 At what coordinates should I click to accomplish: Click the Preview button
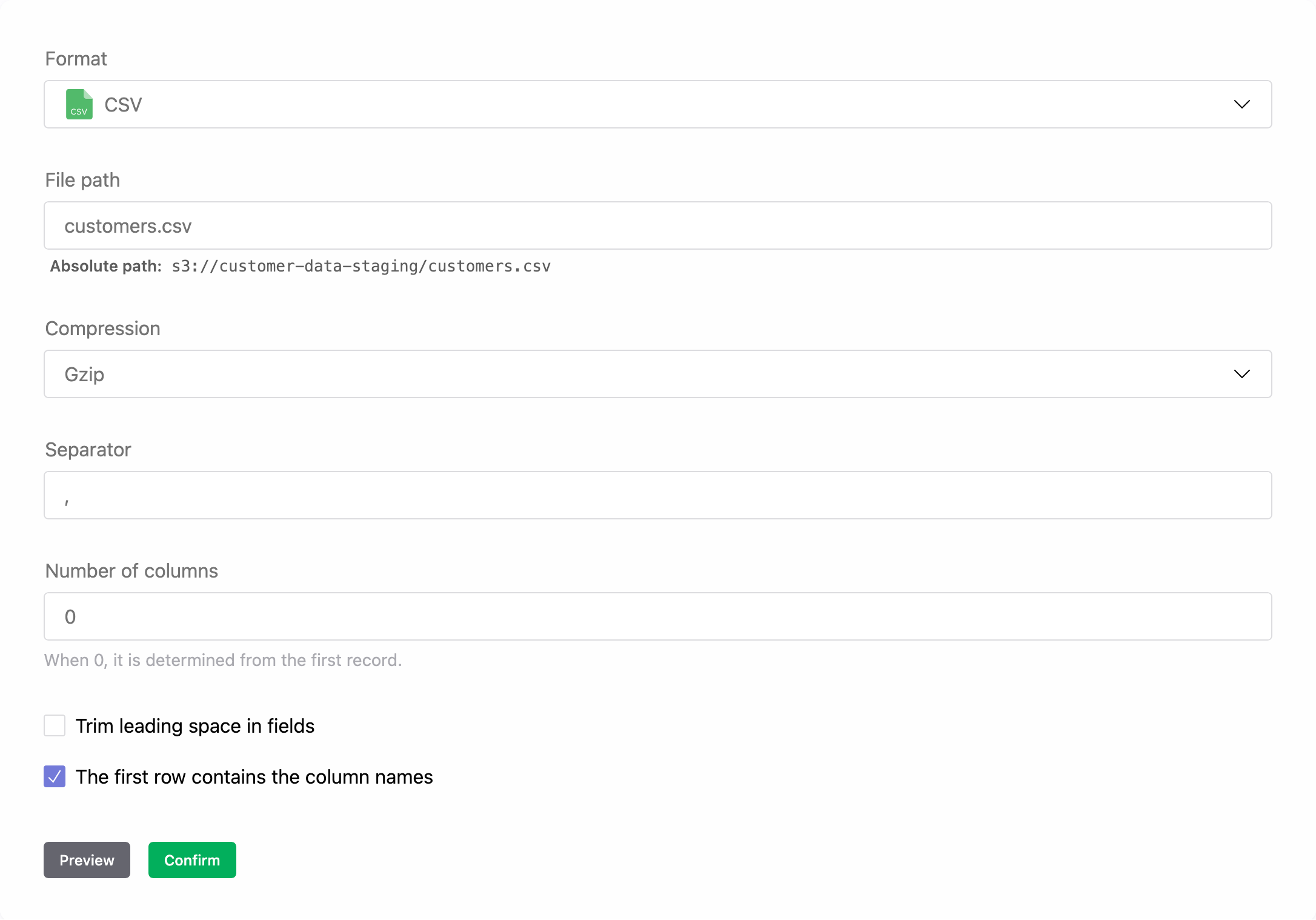(x=87, y=860)
